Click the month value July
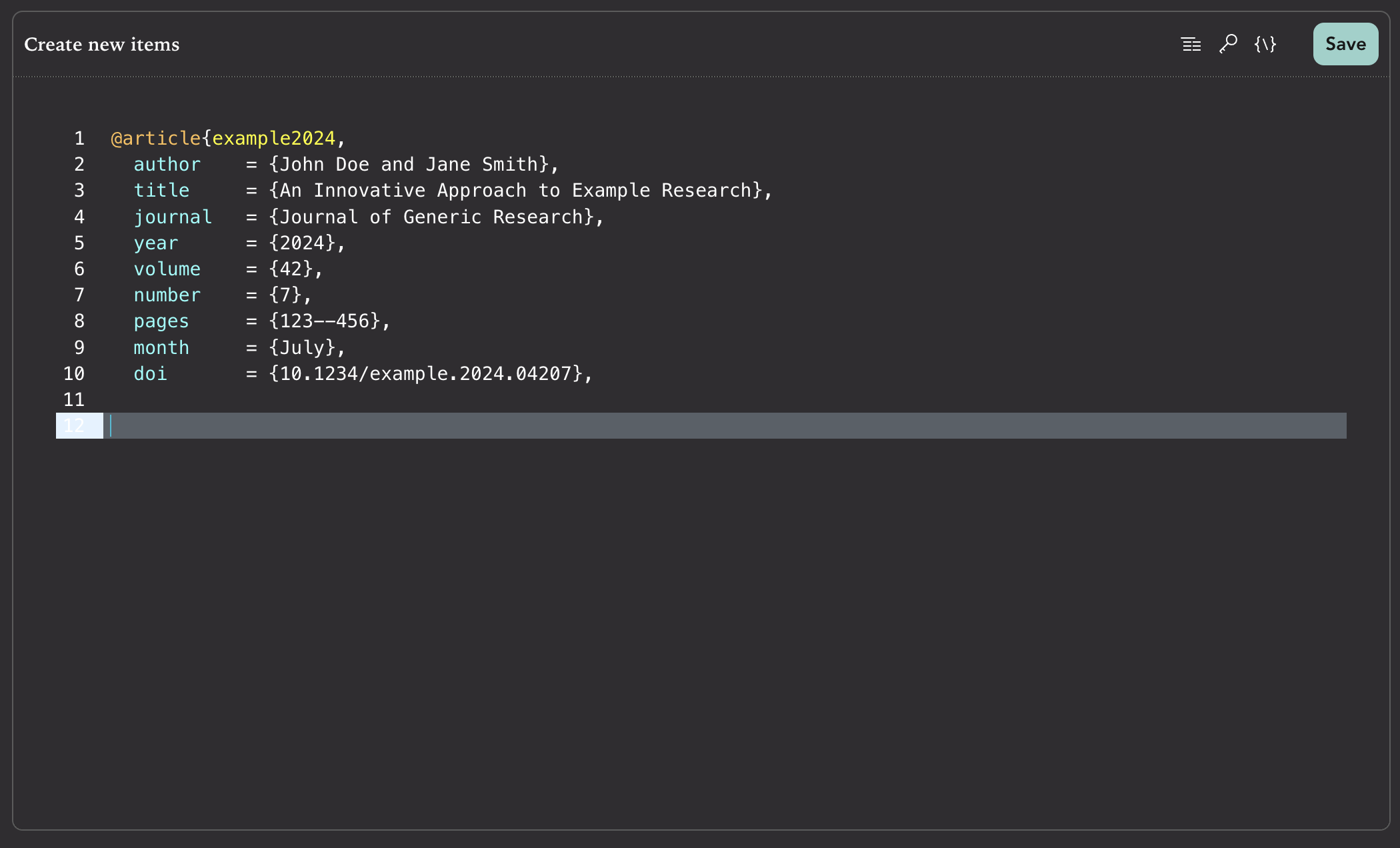The image size is (1400, 848). click(x=306, y=347)
